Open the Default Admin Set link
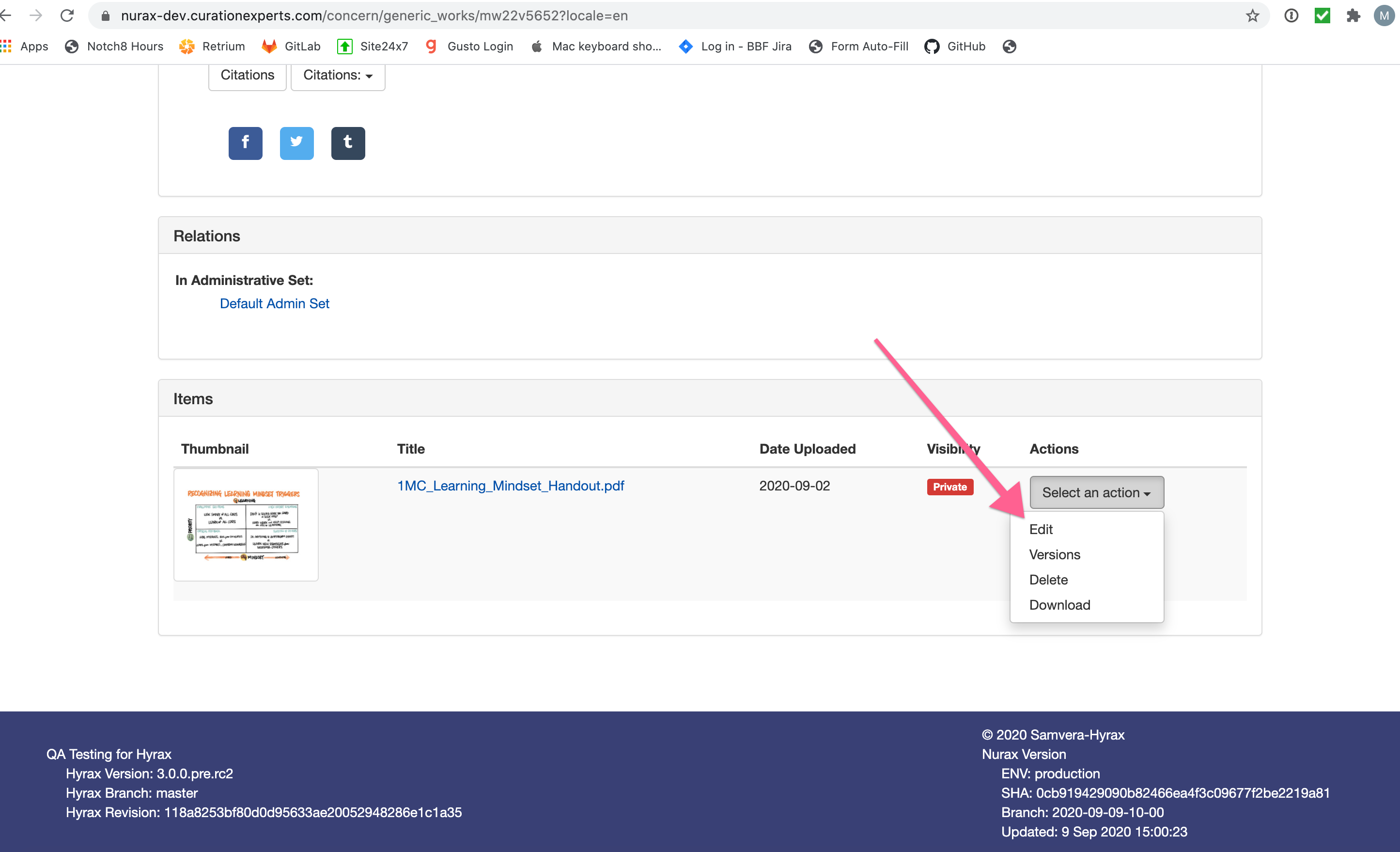The width and height of the screenshot is (1400, 852). 275,303
